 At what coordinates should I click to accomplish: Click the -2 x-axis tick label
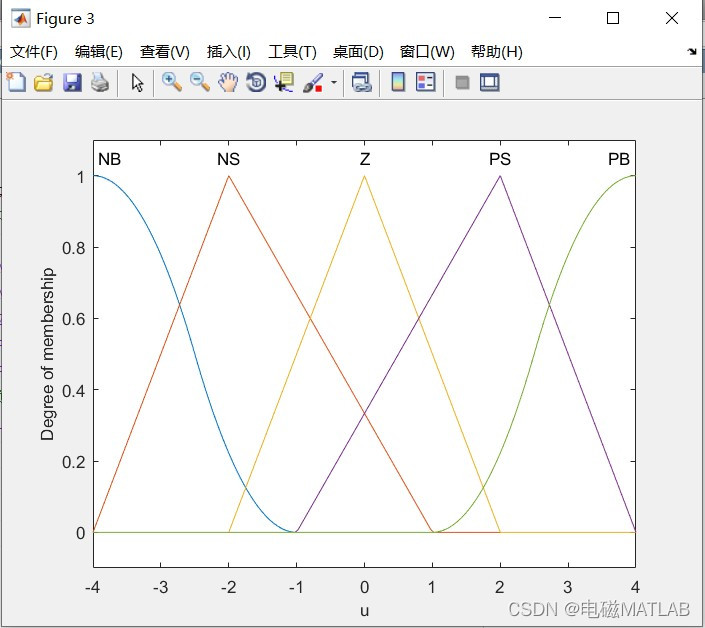click(x=228, y=587)
